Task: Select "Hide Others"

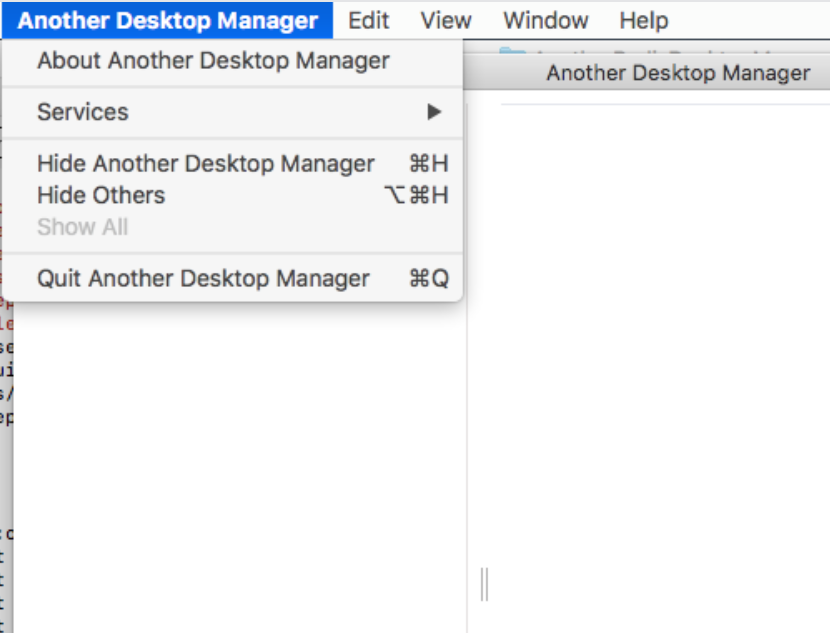Action: [x=100, y=195]
